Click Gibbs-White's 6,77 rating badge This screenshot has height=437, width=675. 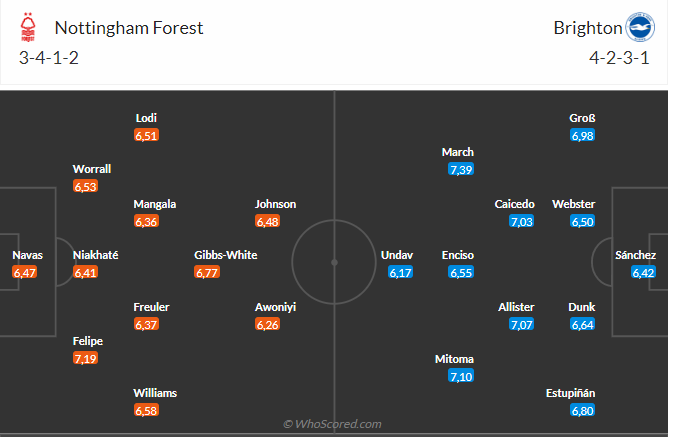tap(207, 273)
